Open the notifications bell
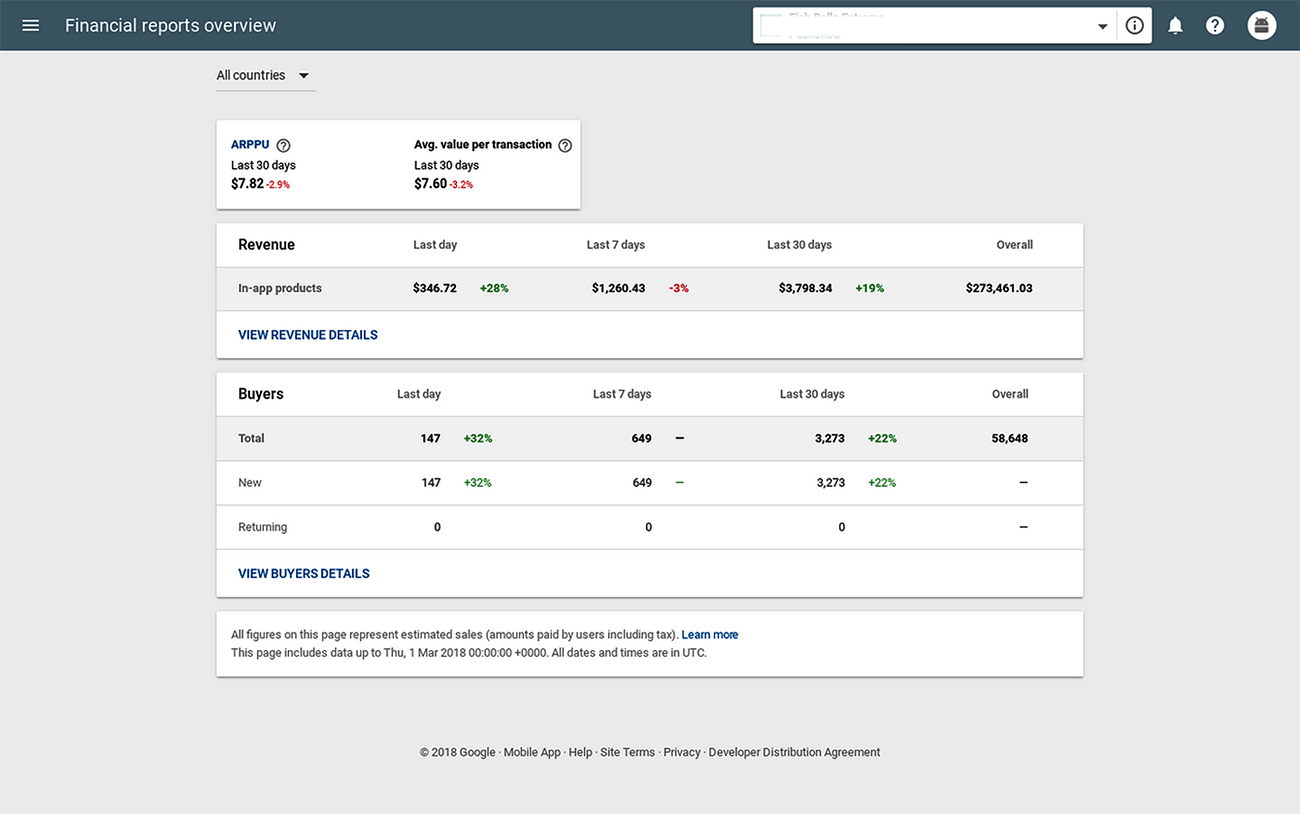This screenshot has width=1300, height=814. click(x=1175, y=26)
